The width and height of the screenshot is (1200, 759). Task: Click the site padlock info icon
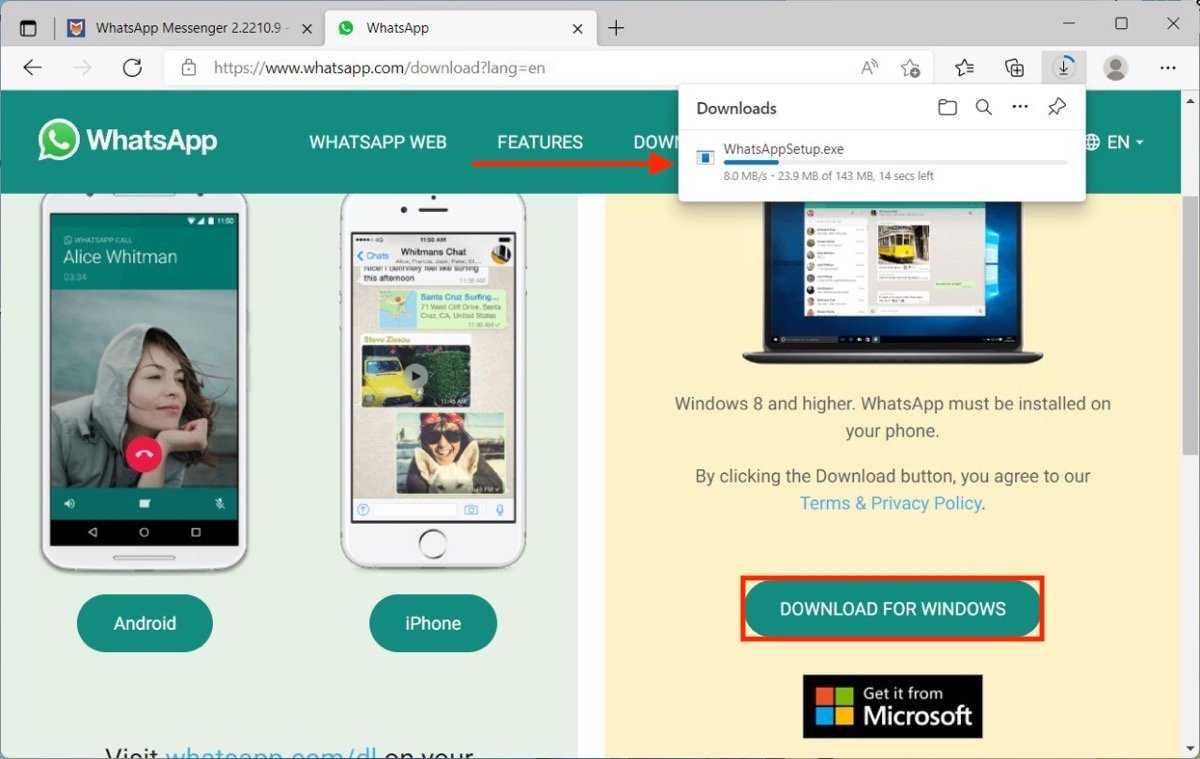[188, 68]
